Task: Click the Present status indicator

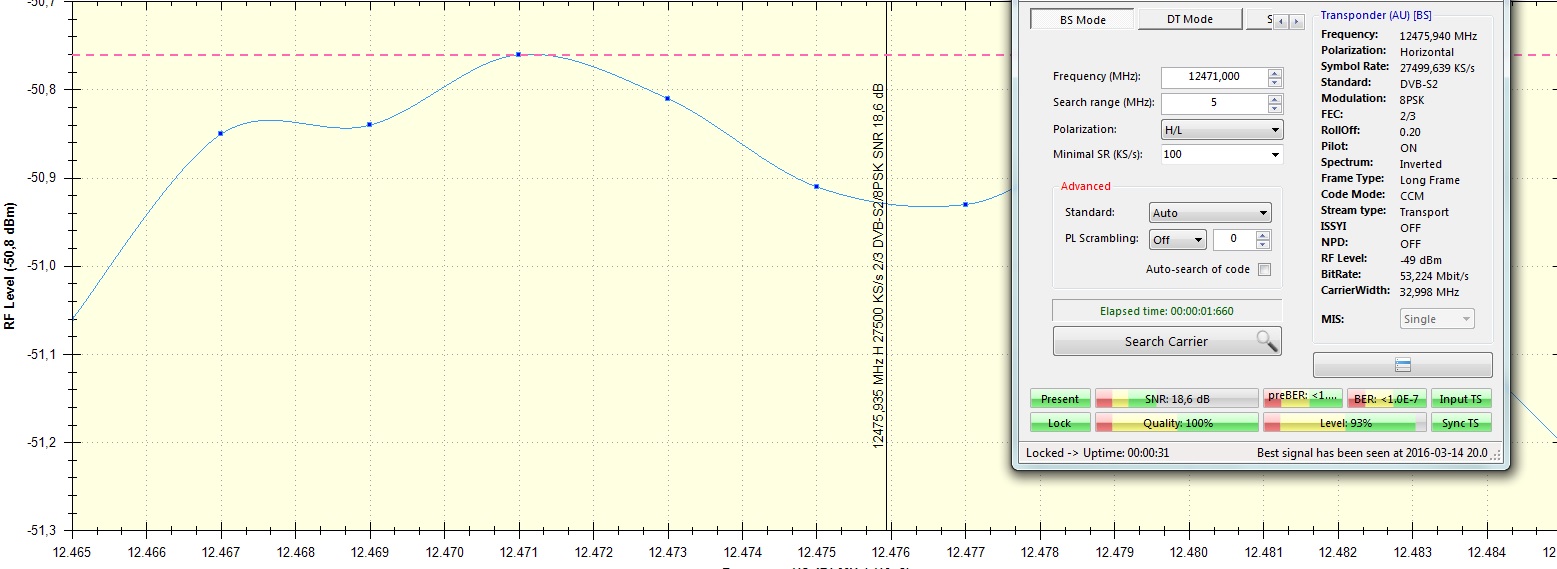Action: tap(1059, 399)
